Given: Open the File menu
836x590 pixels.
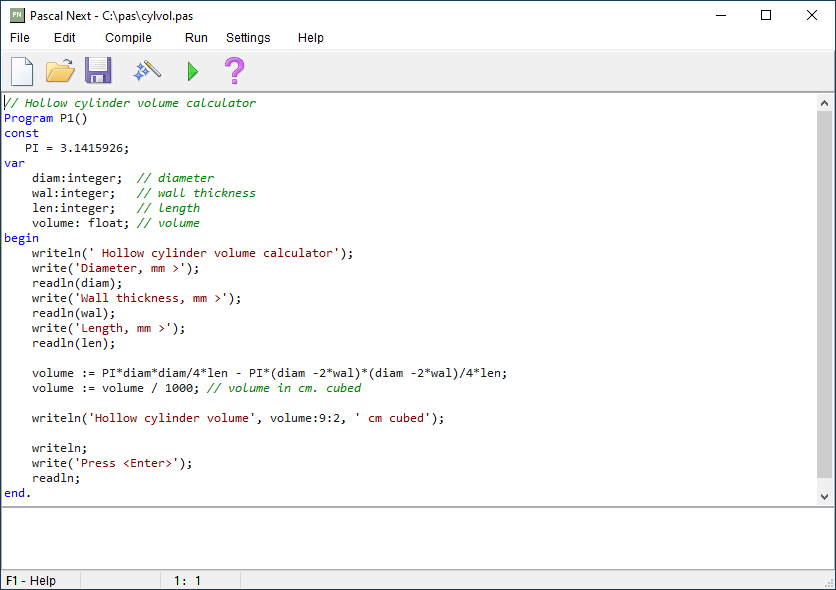Looking at the screenshot, I should [x=20, y=38].
